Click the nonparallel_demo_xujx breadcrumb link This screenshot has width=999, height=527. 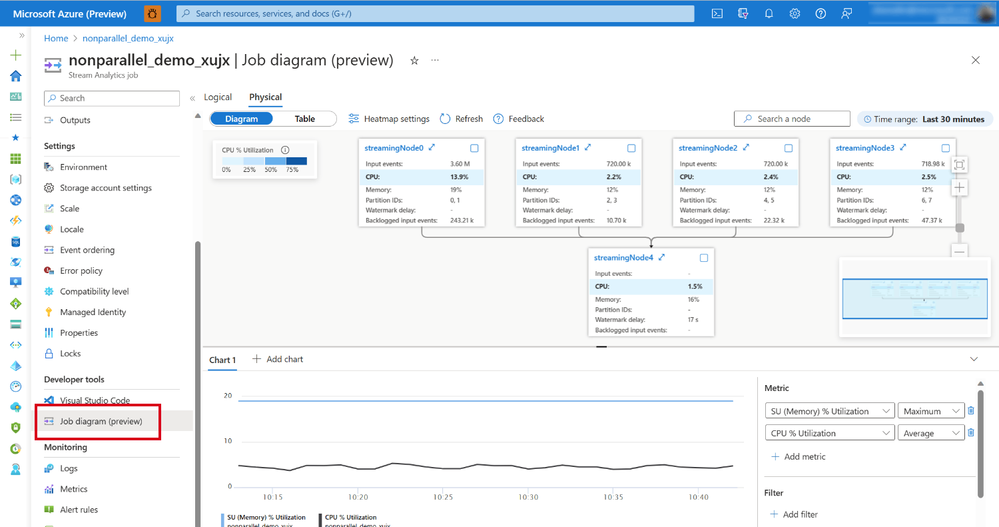pos(128,38)
